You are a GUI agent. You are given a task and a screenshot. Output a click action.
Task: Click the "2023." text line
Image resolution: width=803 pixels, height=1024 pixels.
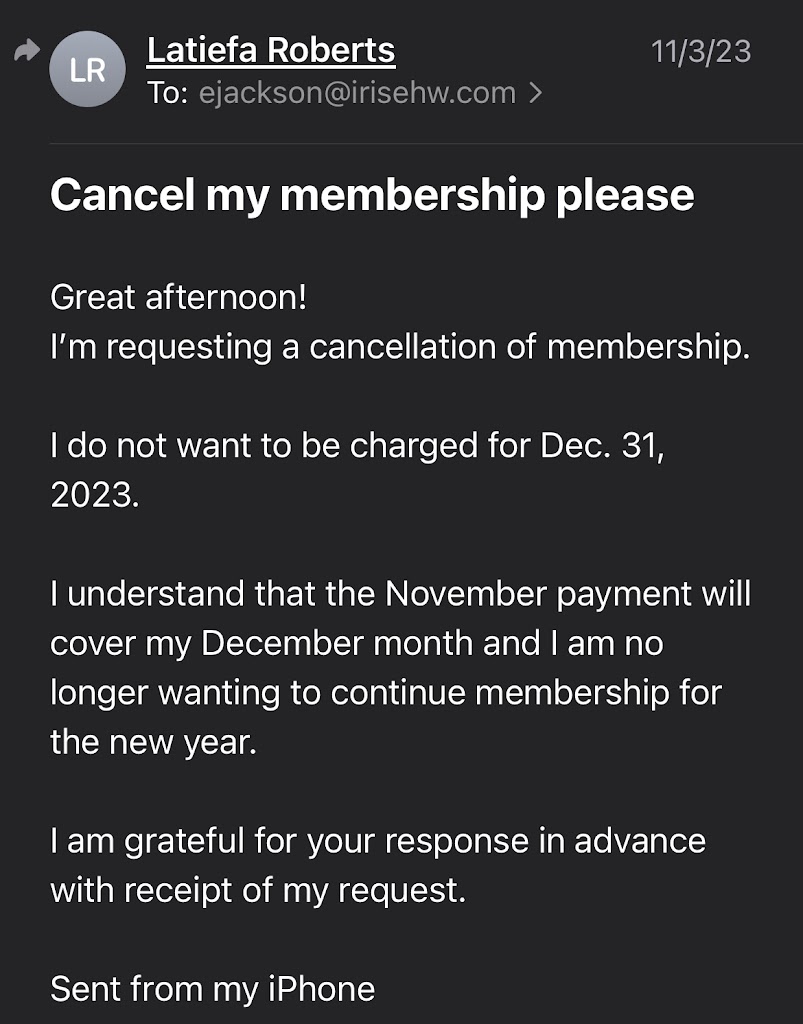click(95, 495)
